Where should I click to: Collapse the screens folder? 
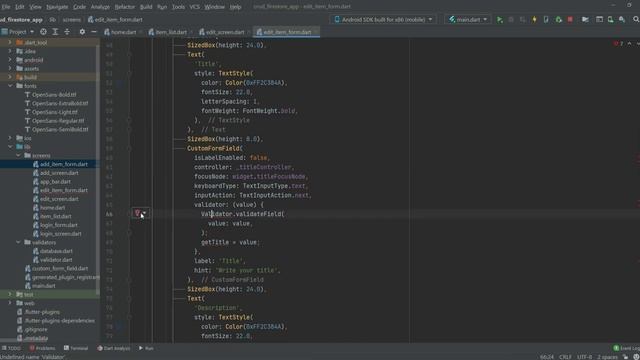18,156
